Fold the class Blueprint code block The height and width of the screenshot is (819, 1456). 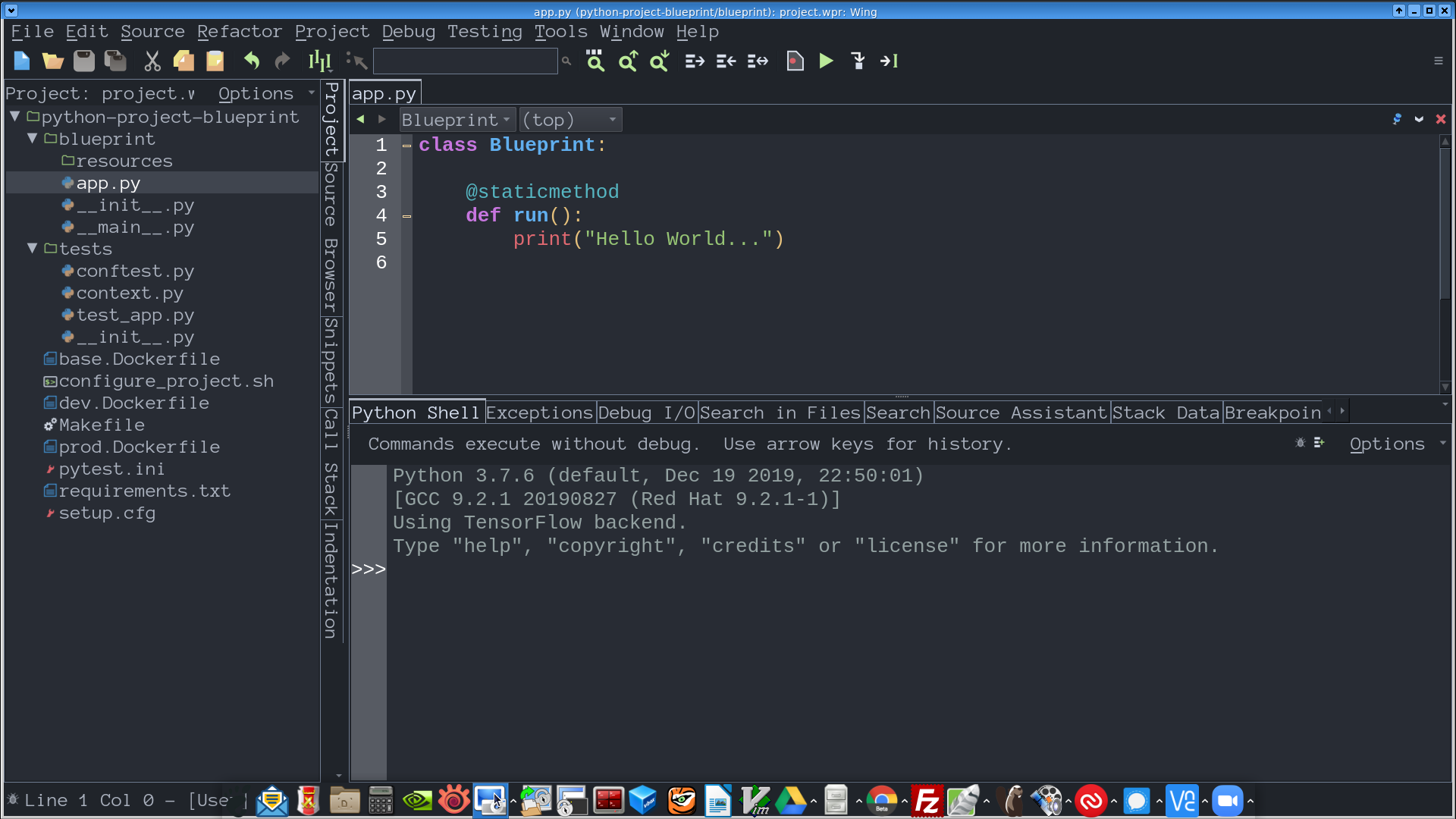(x=407, y=146)
